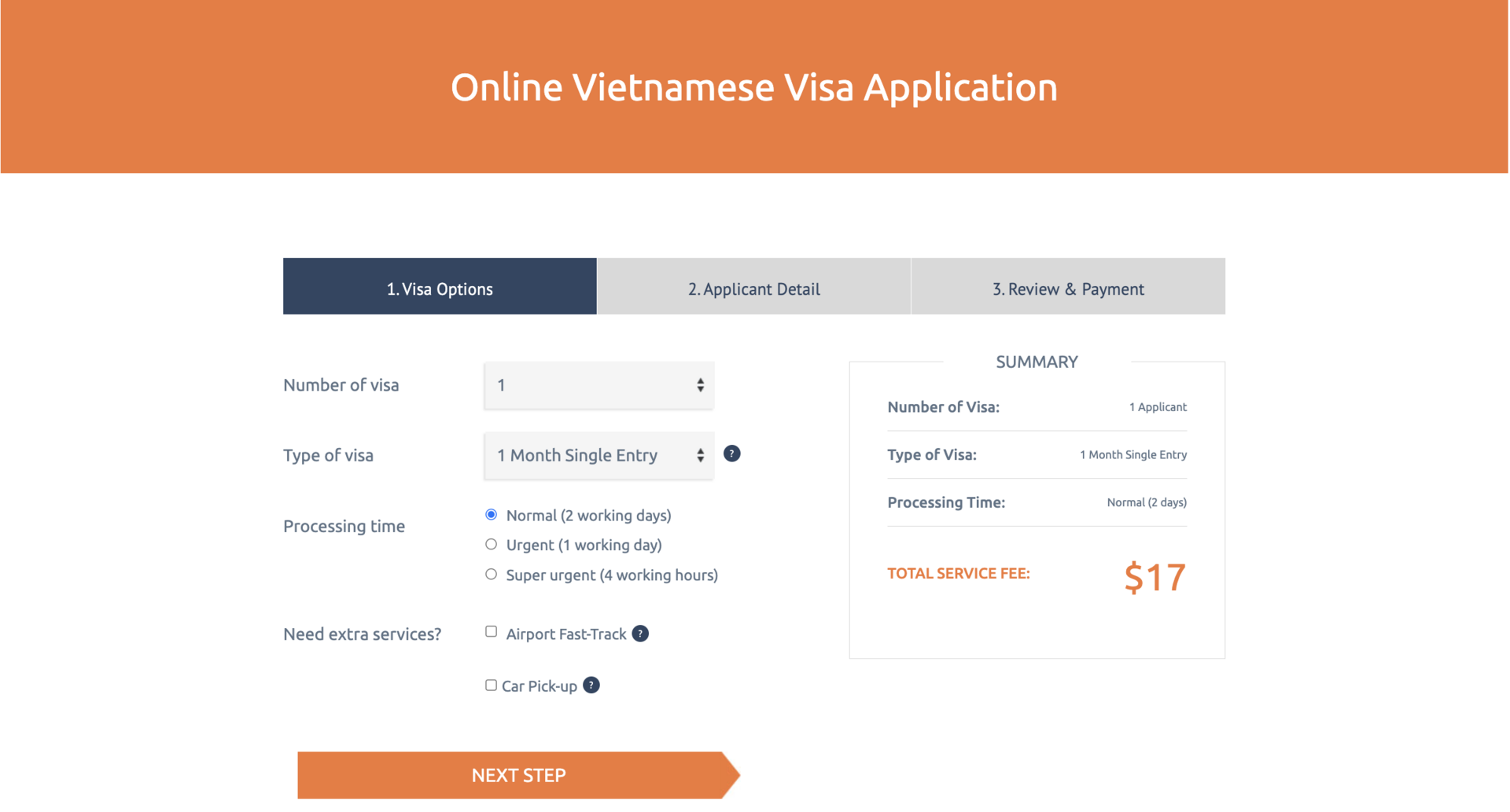Click Airport Fast-Track help icon
The height and width of the screenshot is (812, 1510).
640,634
